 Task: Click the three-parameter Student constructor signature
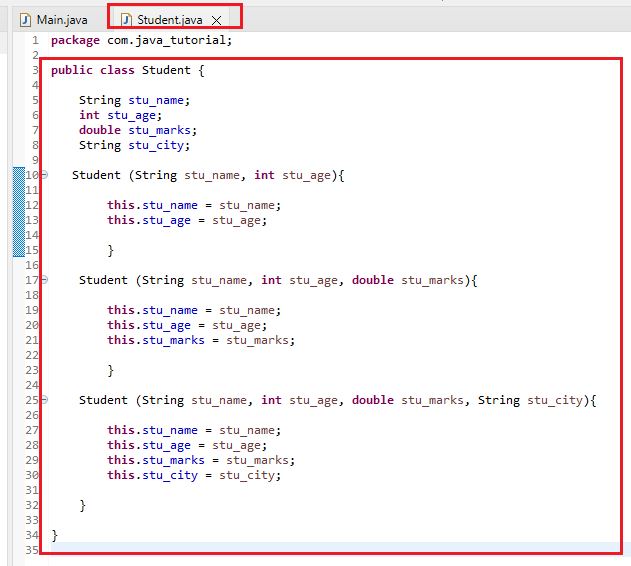click(278, 280)
